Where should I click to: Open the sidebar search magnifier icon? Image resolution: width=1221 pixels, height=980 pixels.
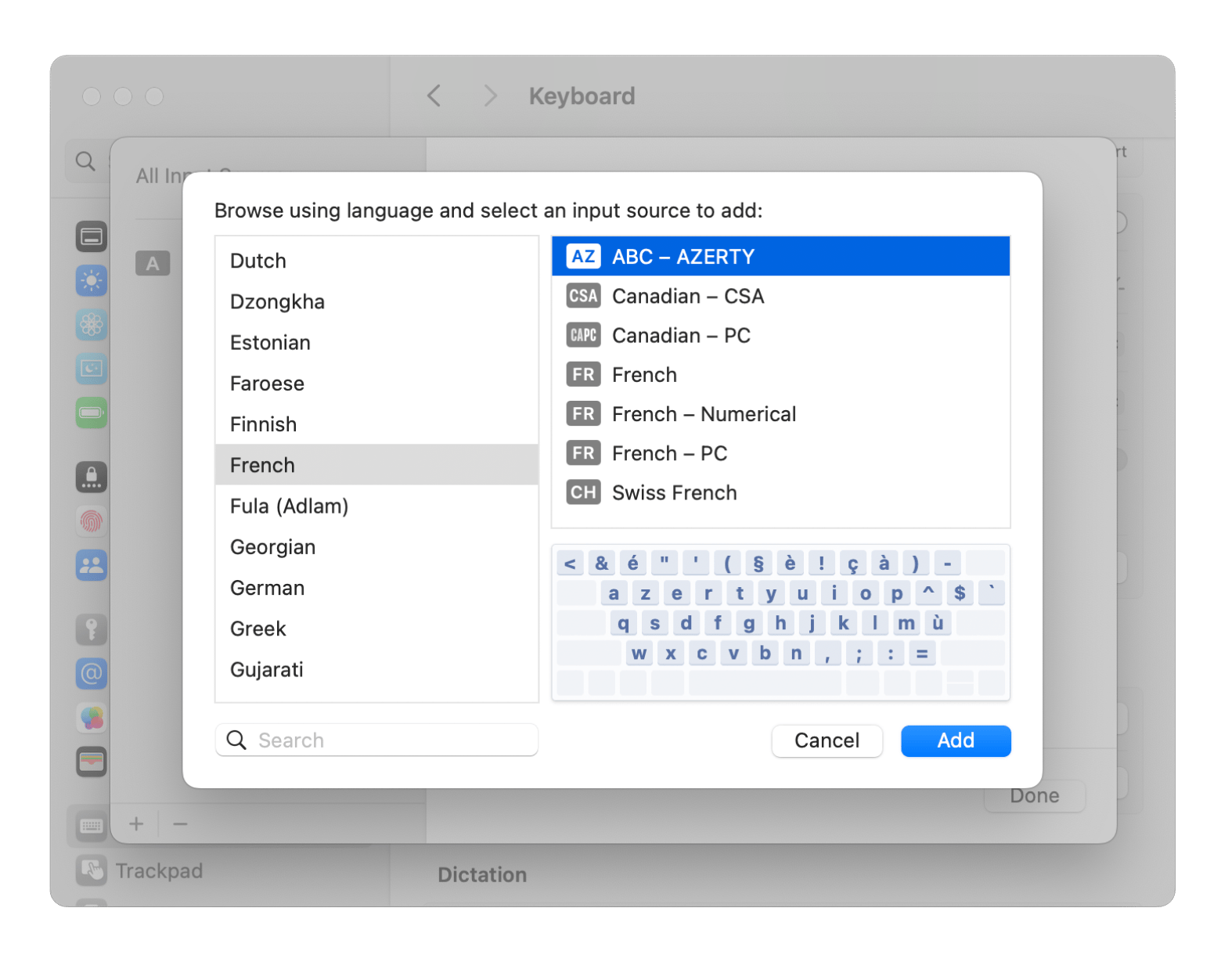point(85,161)
